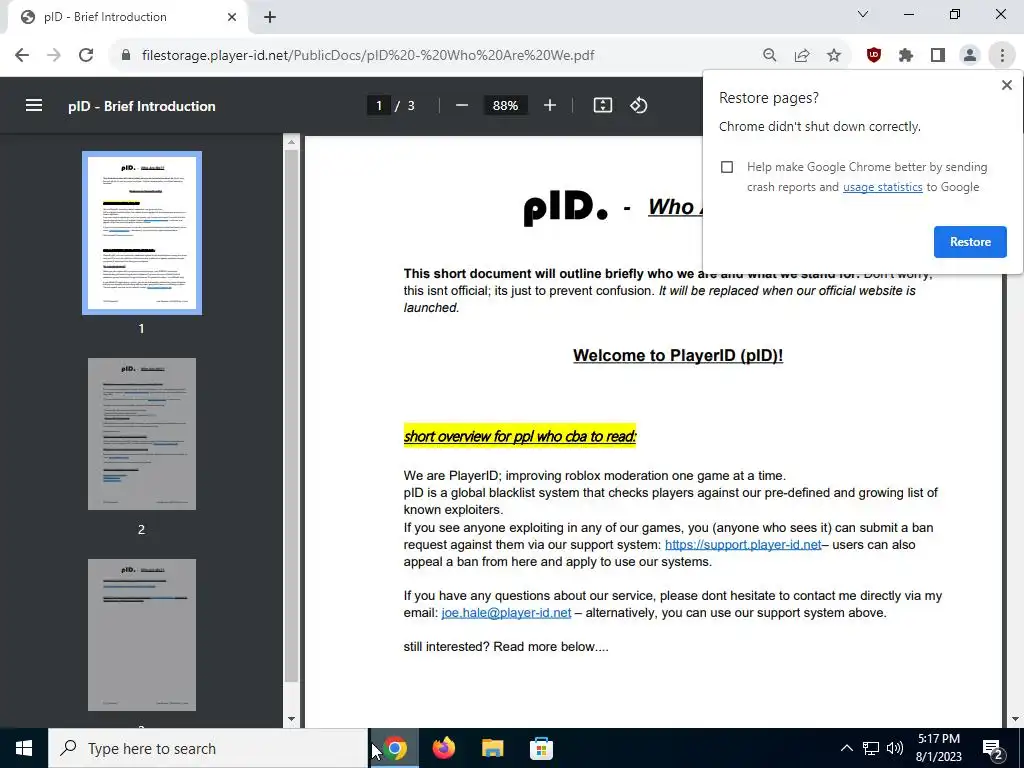This screenshot has height=768, width=1024.
Task: Select page 2 thumbnail
Action: pyautogui.click(x=142, y=434)
